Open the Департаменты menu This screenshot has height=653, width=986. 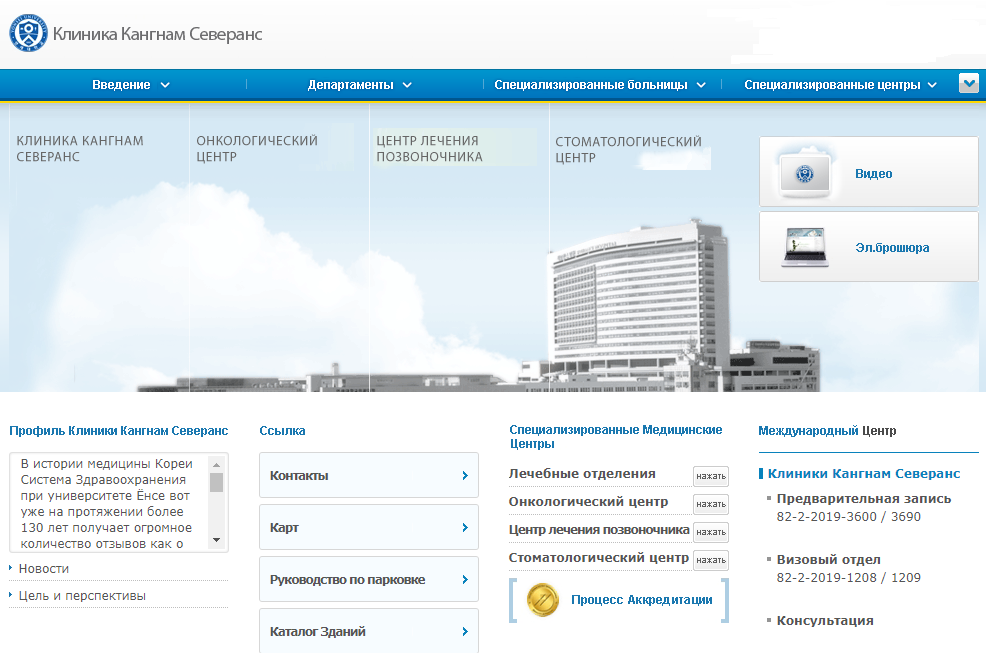350,85
